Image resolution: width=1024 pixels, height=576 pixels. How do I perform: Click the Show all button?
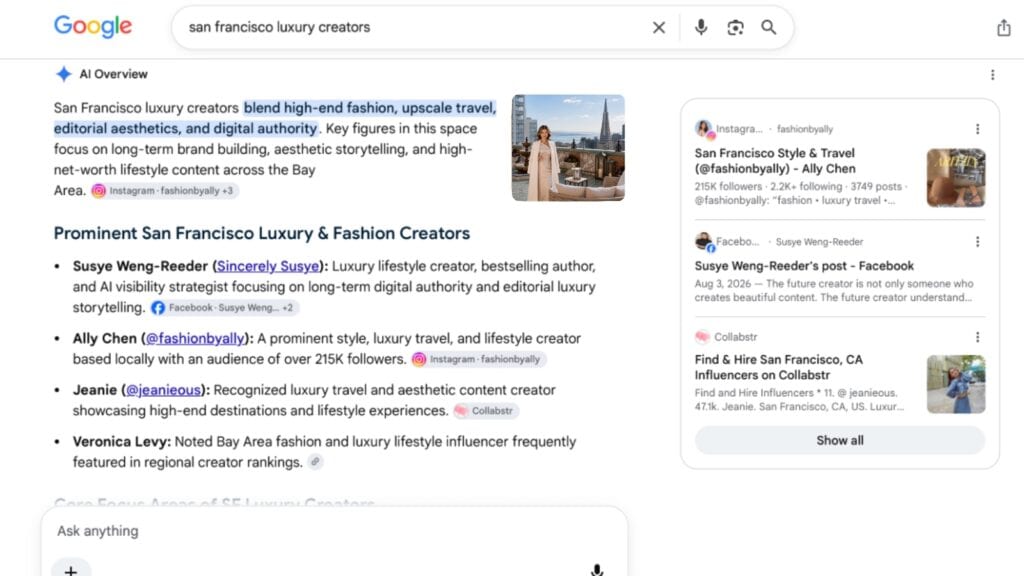[840, 440]
